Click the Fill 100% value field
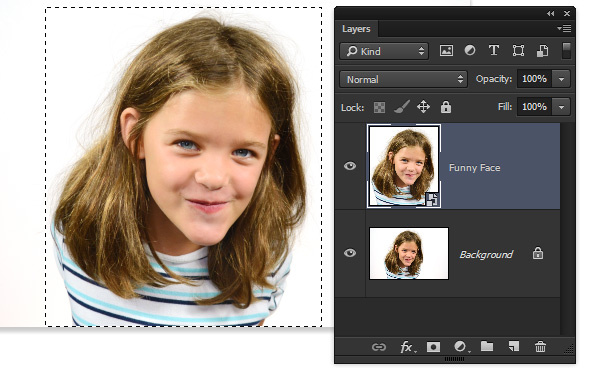The width and height of the screenshot is (600, 375). click(534, 107)
